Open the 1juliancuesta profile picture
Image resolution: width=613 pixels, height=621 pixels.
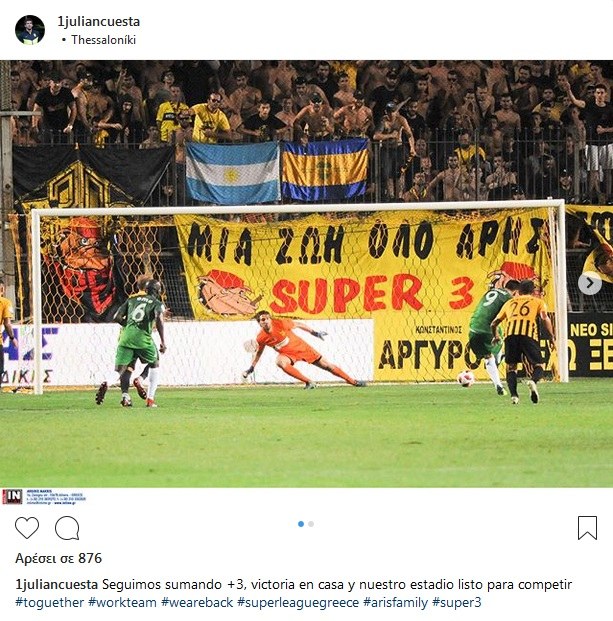click(x=30, y=30)
